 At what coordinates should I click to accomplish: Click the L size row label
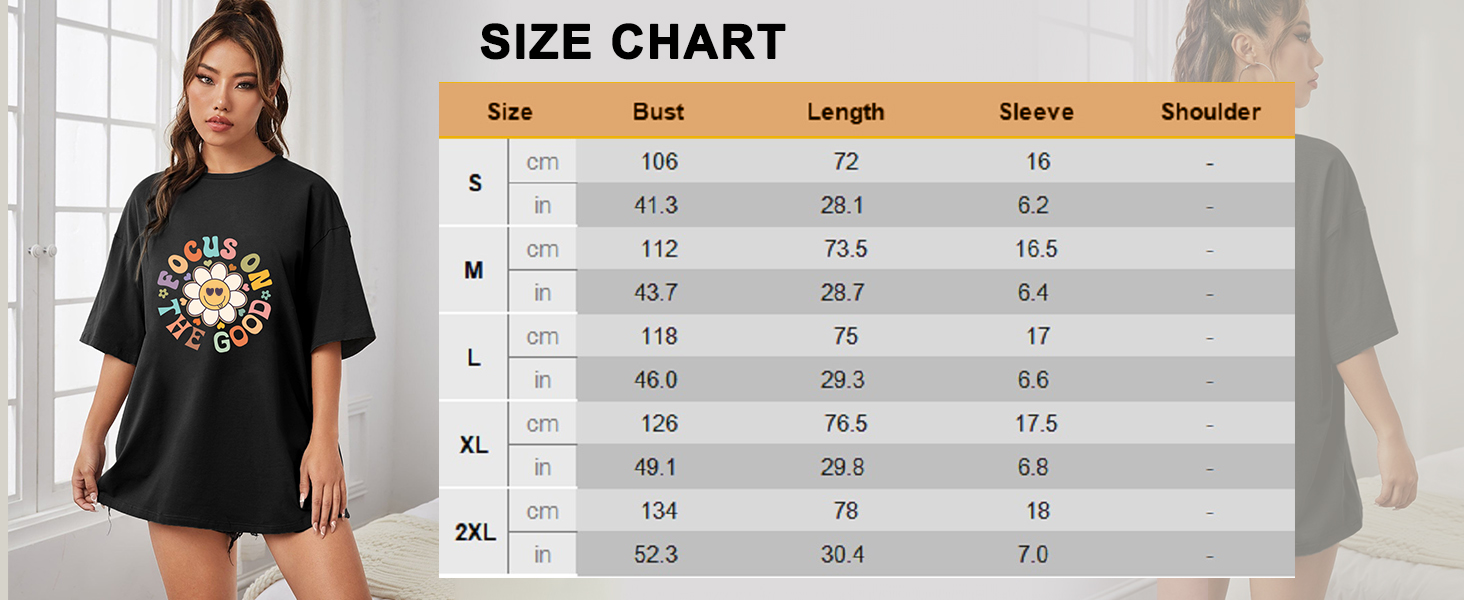pos(474,358)
